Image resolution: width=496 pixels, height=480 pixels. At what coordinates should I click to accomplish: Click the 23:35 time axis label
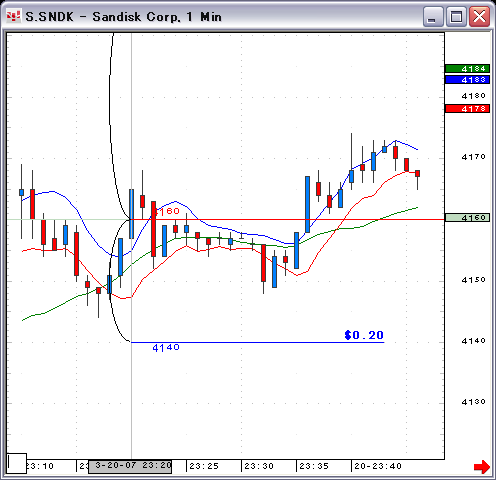[x=314, y=466]
